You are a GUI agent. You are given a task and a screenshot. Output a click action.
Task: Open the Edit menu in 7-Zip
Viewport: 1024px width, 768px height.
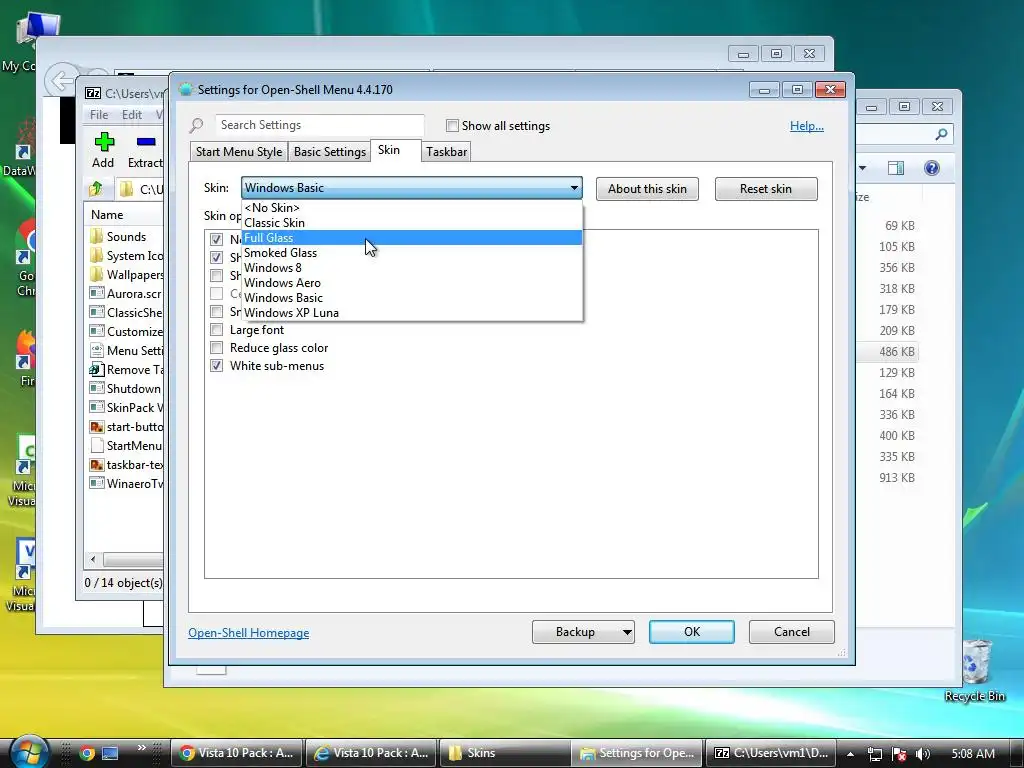pos(132,114)
